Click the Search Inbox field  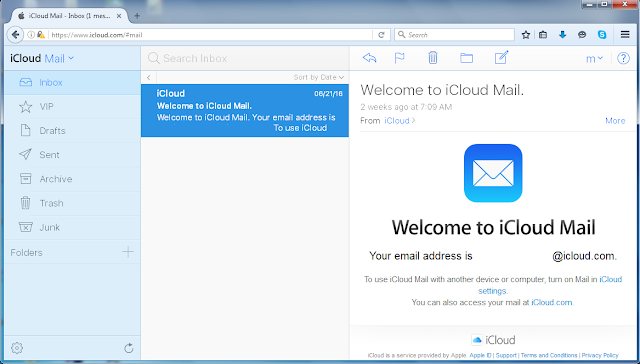tap(245, 58)
